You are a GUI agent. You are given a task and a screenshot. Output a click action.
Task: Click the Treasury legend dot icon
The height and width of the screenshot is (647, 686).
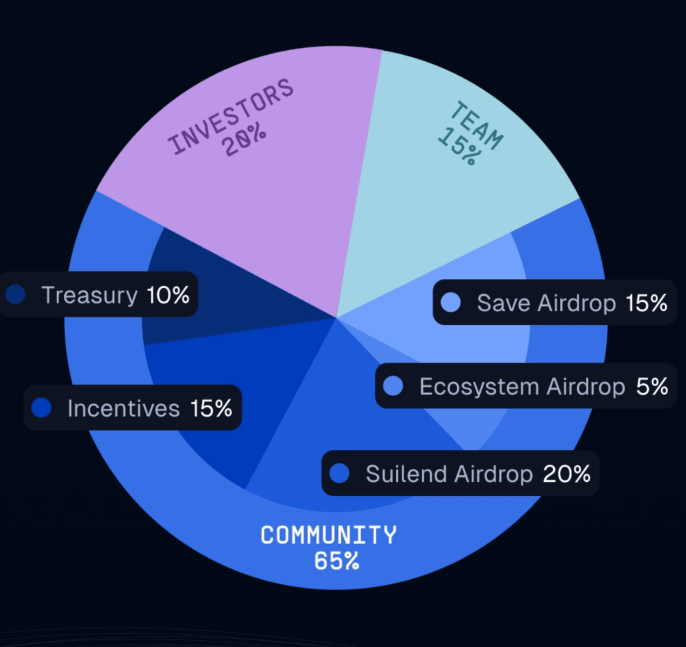pos(15,295)
